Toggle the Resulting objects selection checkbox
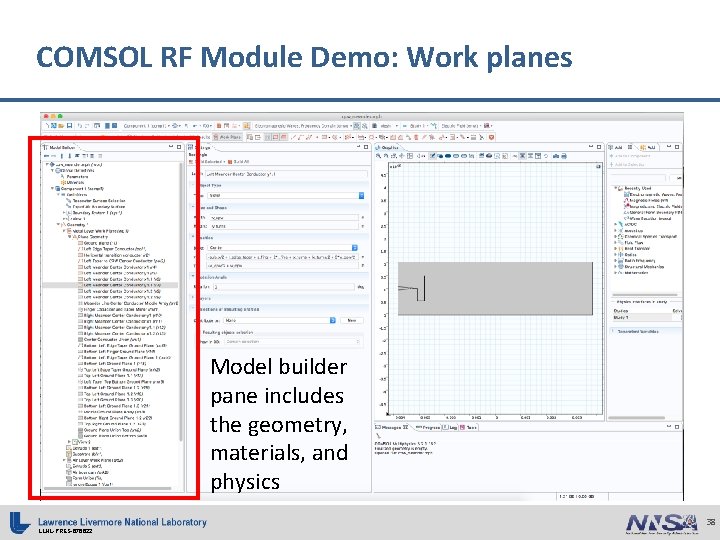This screenshot has height=540, width=720. [x=199, y=332]
